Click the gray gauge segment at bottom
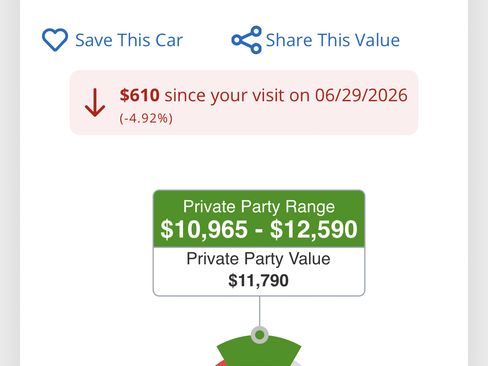Screen dimensions: 488x366 coord(297,363)
